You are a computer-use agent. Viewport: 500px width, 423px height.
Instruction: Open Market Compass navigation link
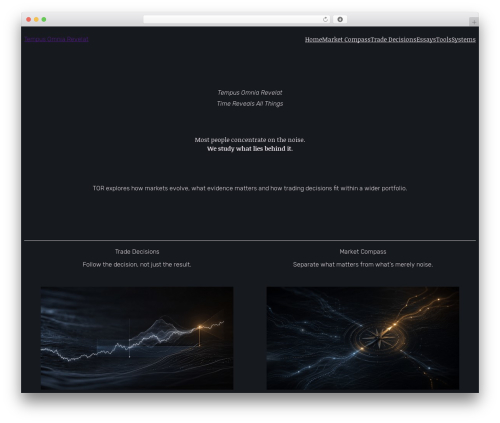click(x=346, y=39)
